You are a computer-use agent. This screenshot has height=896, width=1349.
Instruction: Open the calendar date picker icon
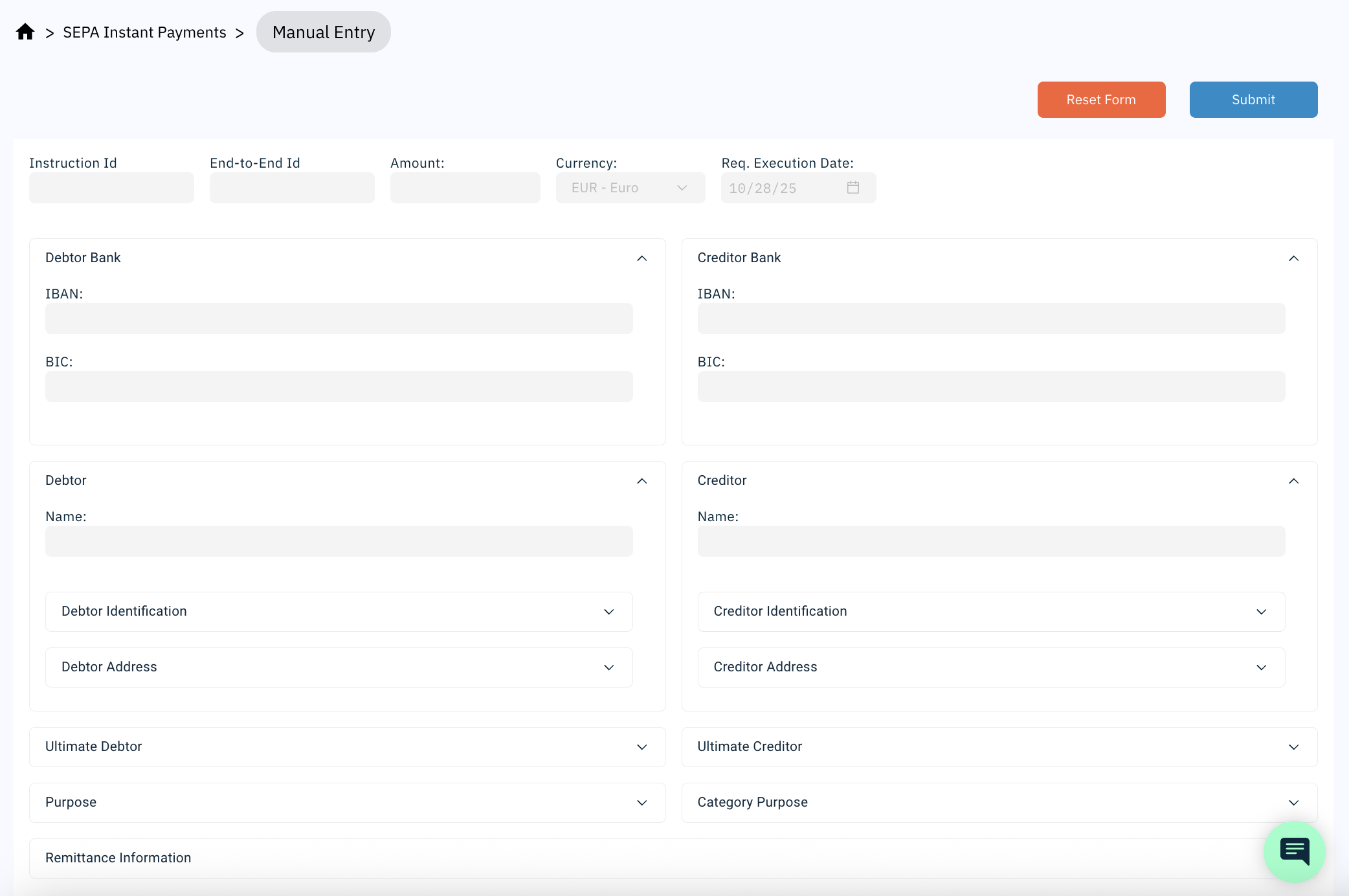point(853,188)
